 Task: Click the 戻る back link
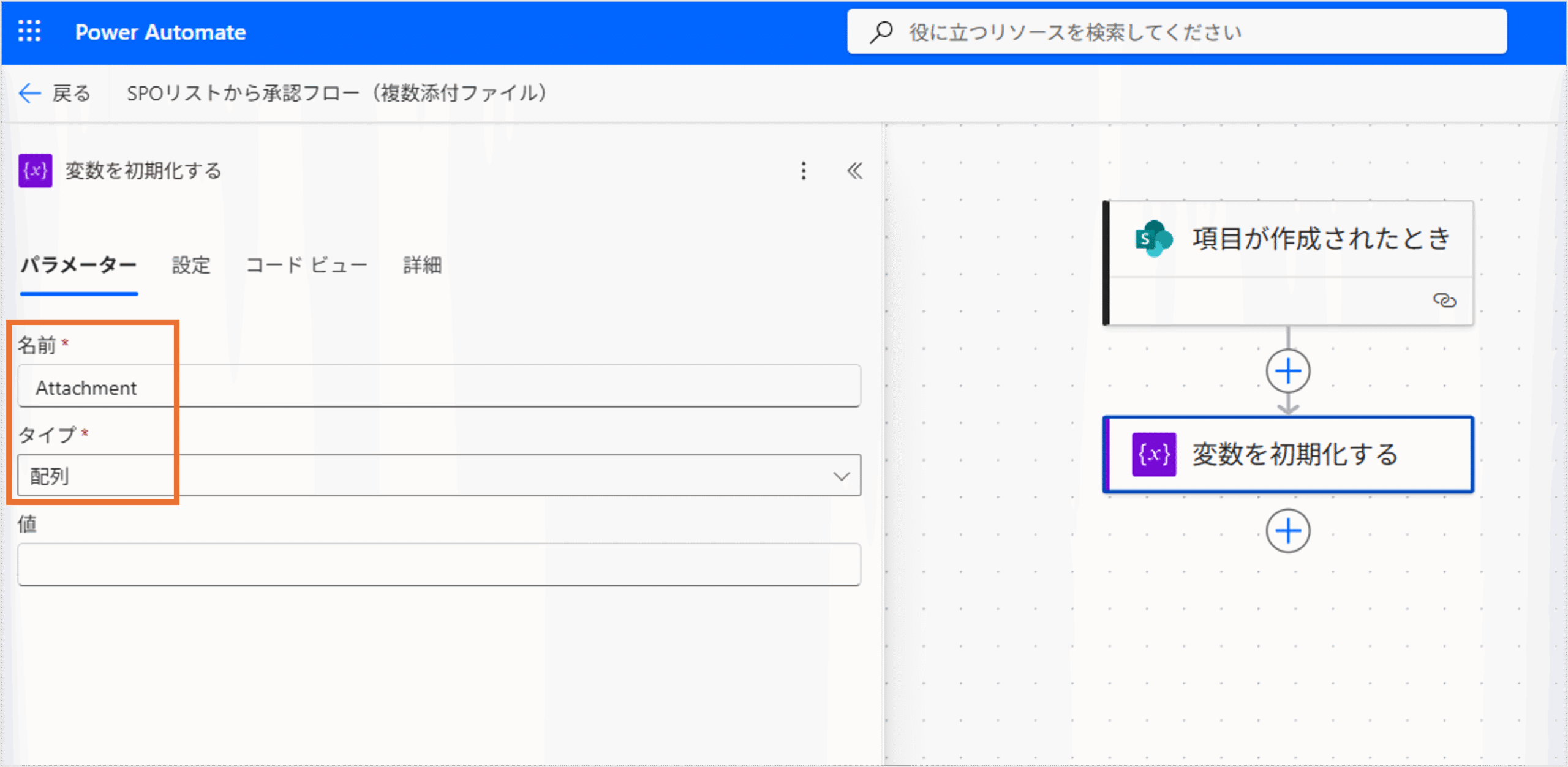pyautogui.click(x=71, y=93)
